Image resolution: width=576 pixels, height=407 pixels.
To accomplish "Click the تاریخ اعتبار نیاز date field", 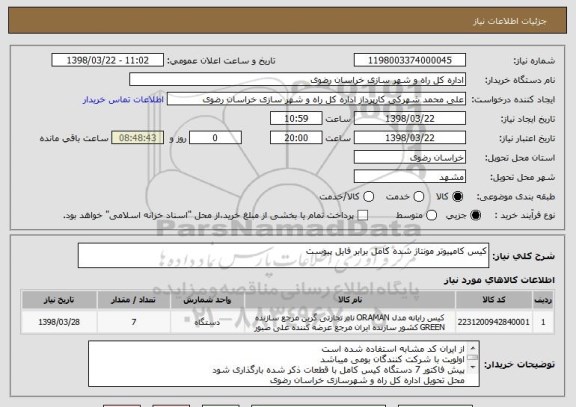I will pyautogui.click(x=410, y=138).
